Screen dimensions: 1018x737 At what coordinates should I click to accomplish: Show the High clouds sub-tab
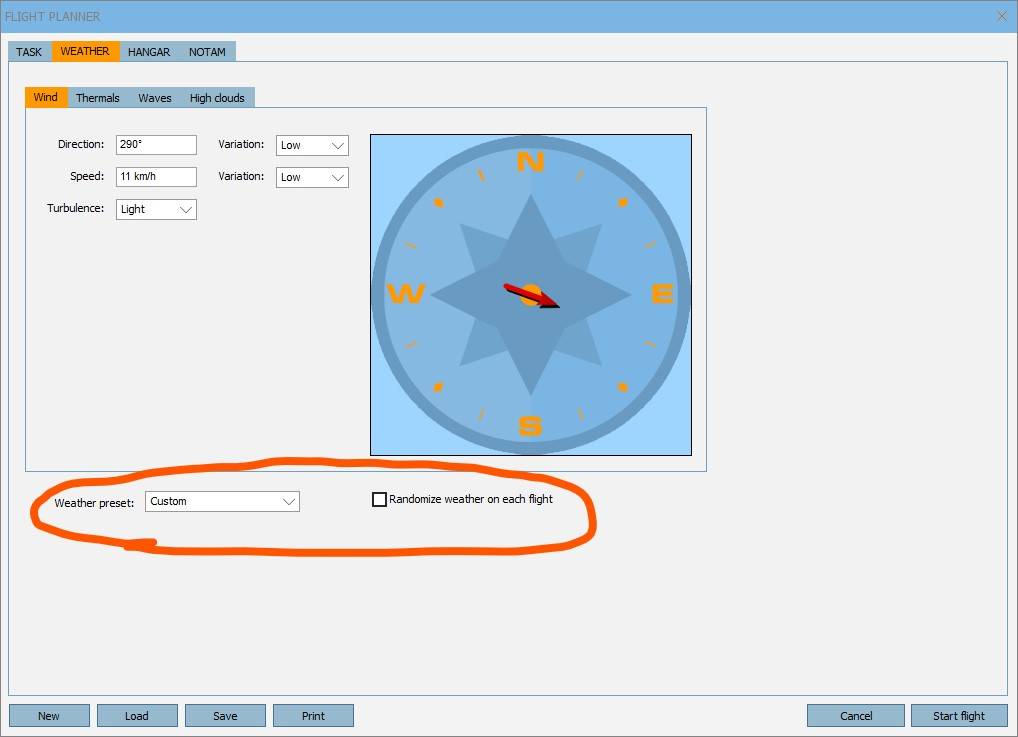click(x=217, y=98)
